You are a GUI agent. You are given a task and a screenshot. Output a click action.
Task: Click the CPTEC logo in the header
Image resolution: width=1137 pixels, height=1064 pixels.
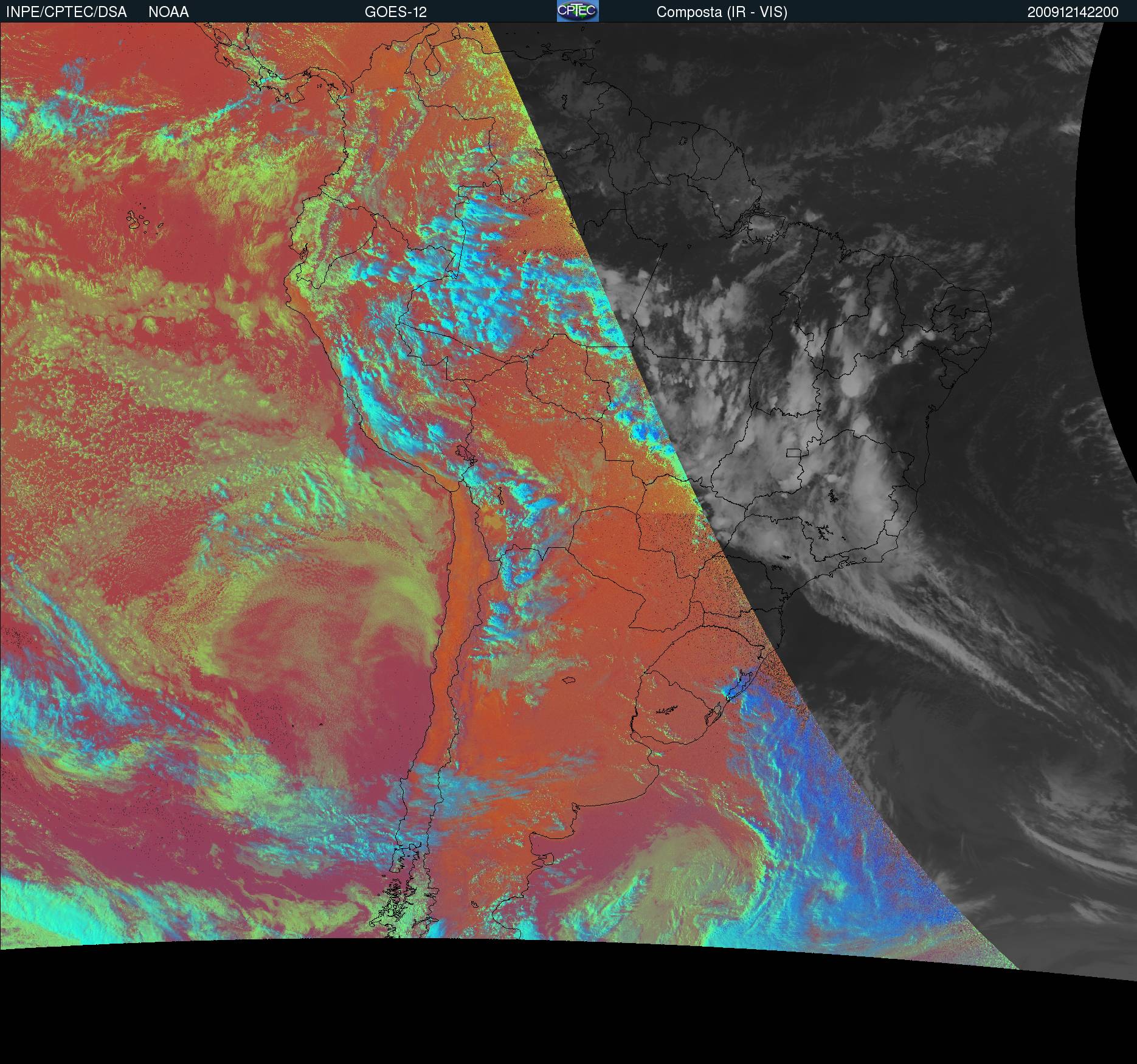[578, 11]
